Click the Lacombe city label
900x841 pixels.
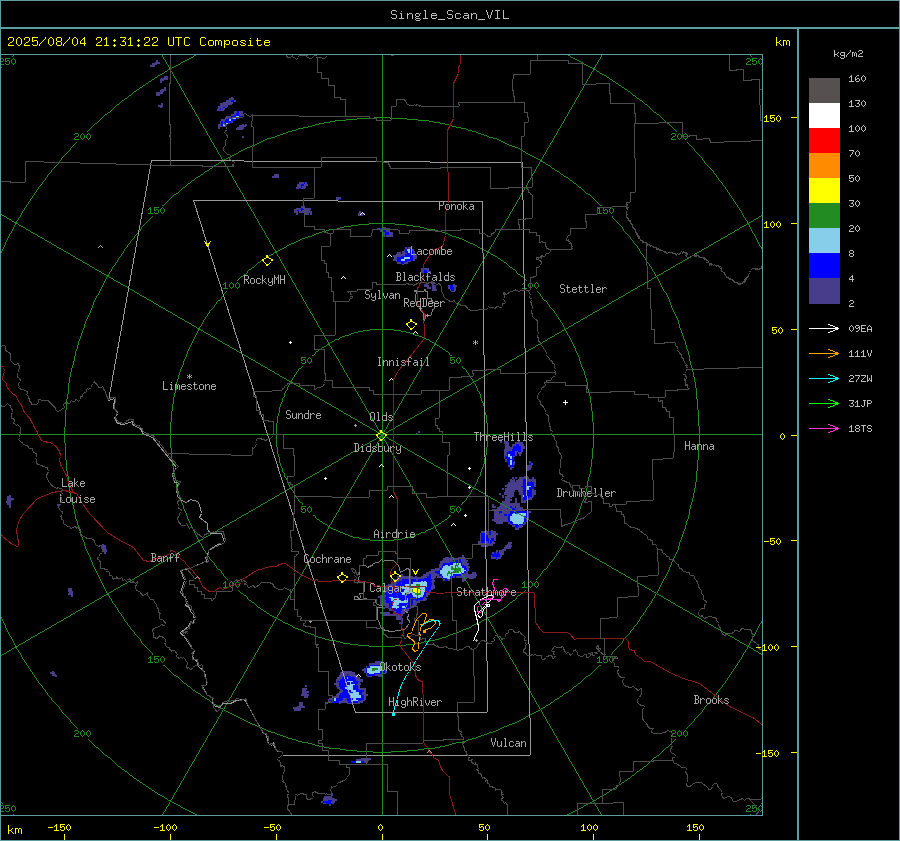[x=432, y=251]
